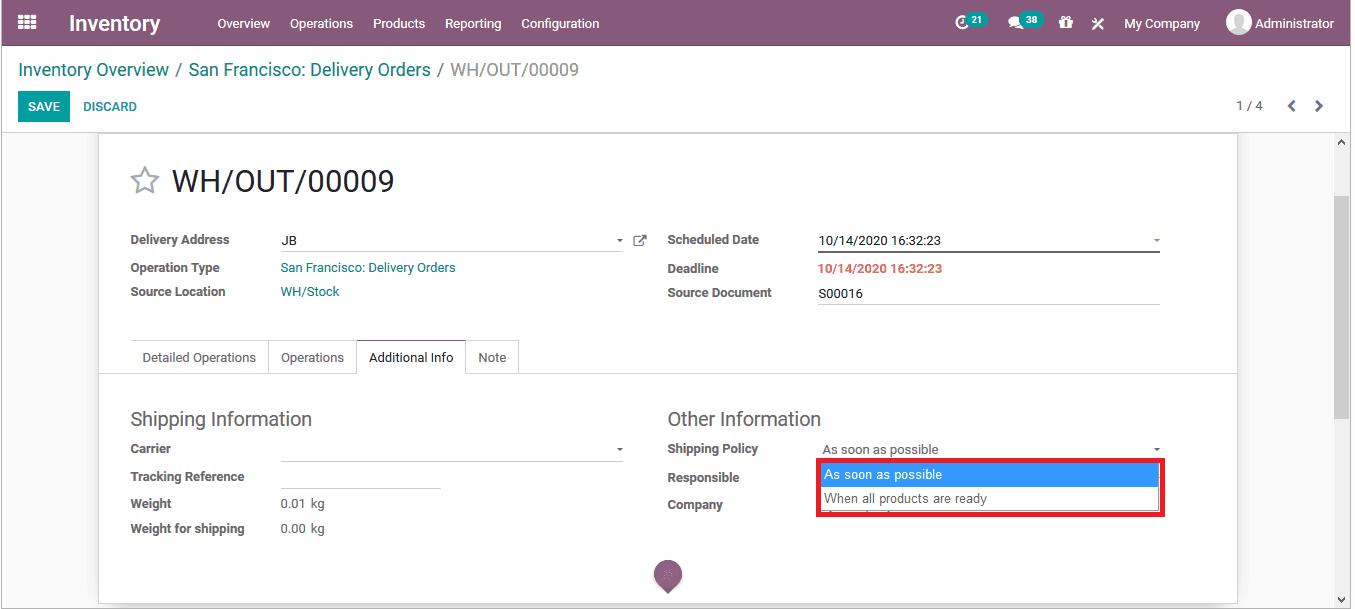
Task: Switch to the Note tab
Action: point(492,357)
